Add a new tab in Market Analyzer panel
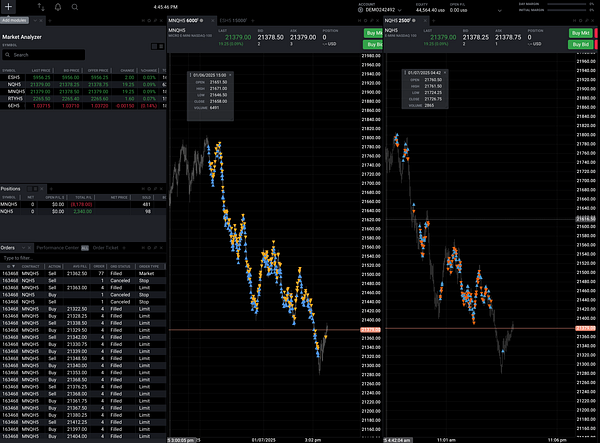Screen dimensions: 600x443 [x=50, y=21]
